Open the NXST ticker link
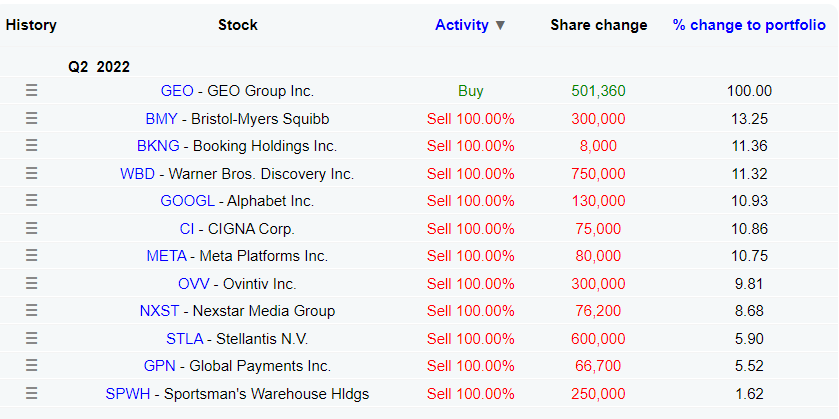This screenshot has height=419, width=839. tap(160, 311)
